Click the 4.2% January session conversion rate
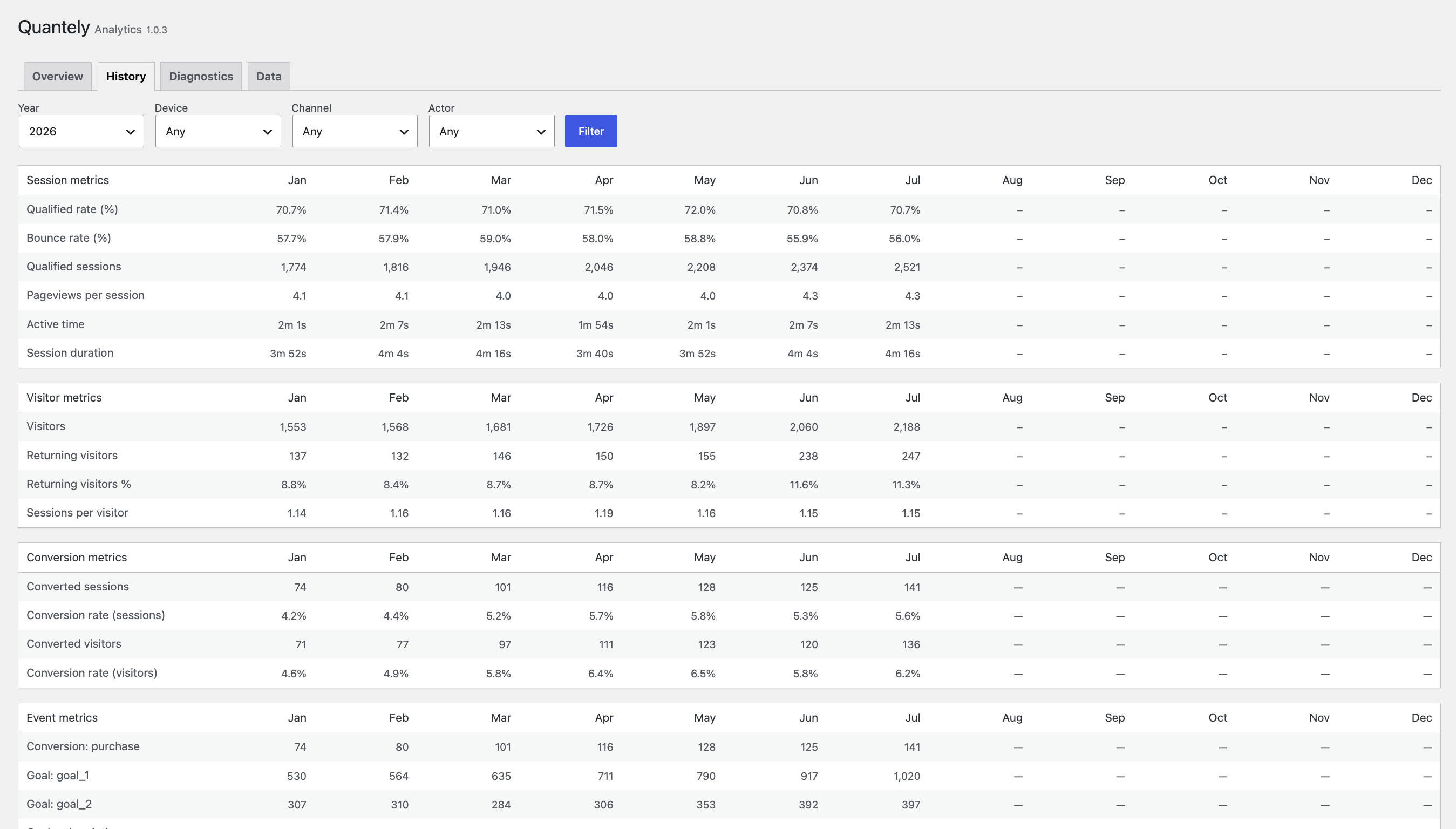 point(294,616)
